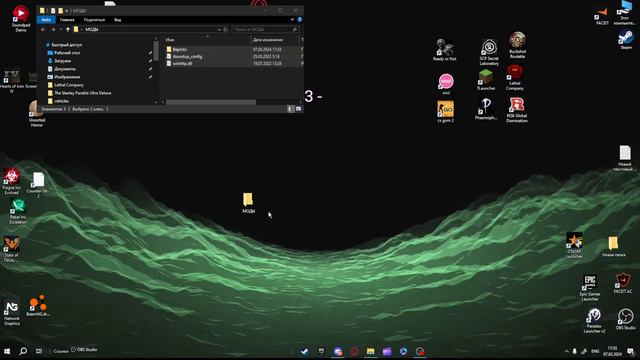The height and width of the screenshot is (360, 640).
Task: Open Counter-Strike 2 document icon
Action: (38, 185)
